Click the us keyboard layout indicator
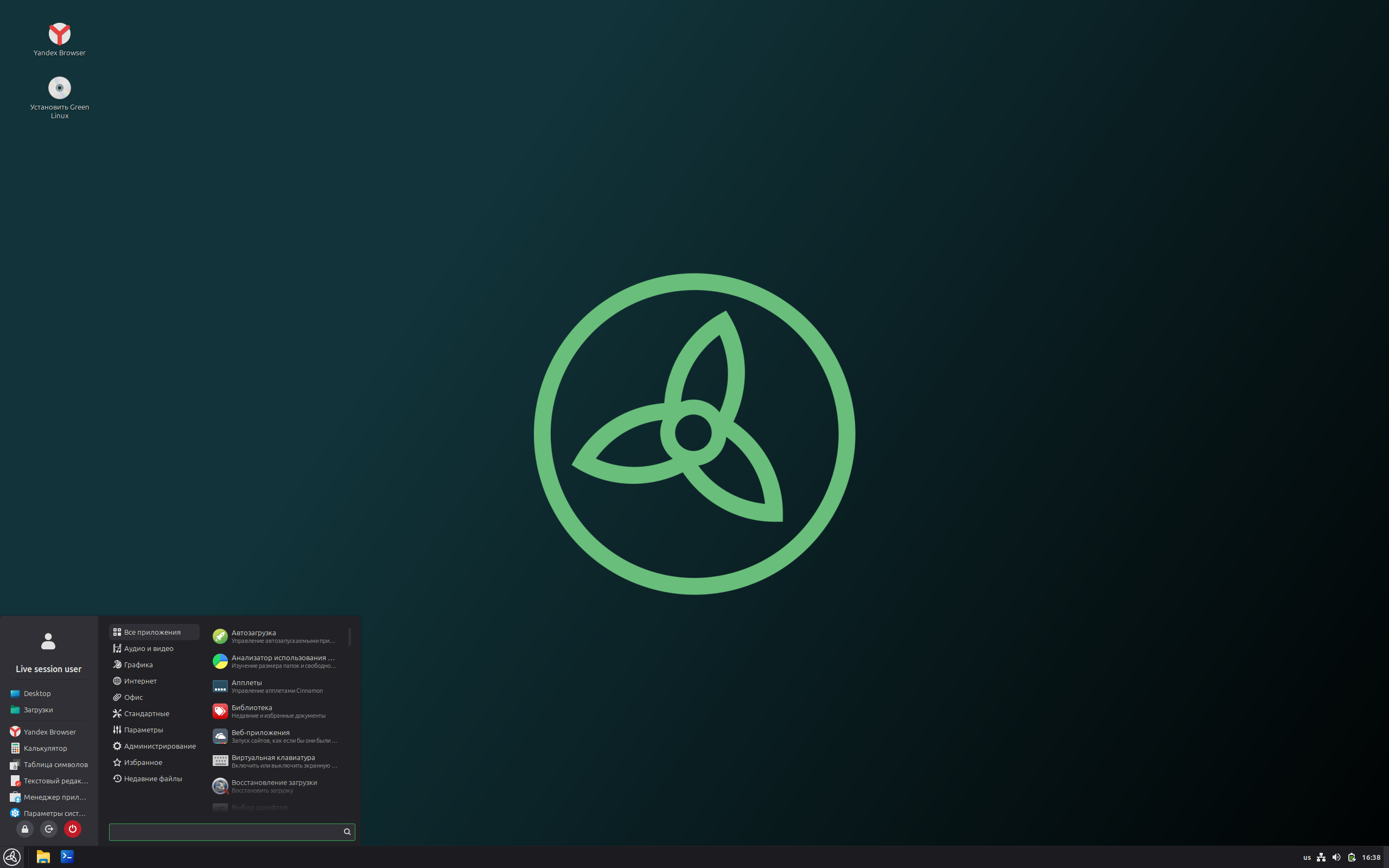 (x=1307, y=857)
